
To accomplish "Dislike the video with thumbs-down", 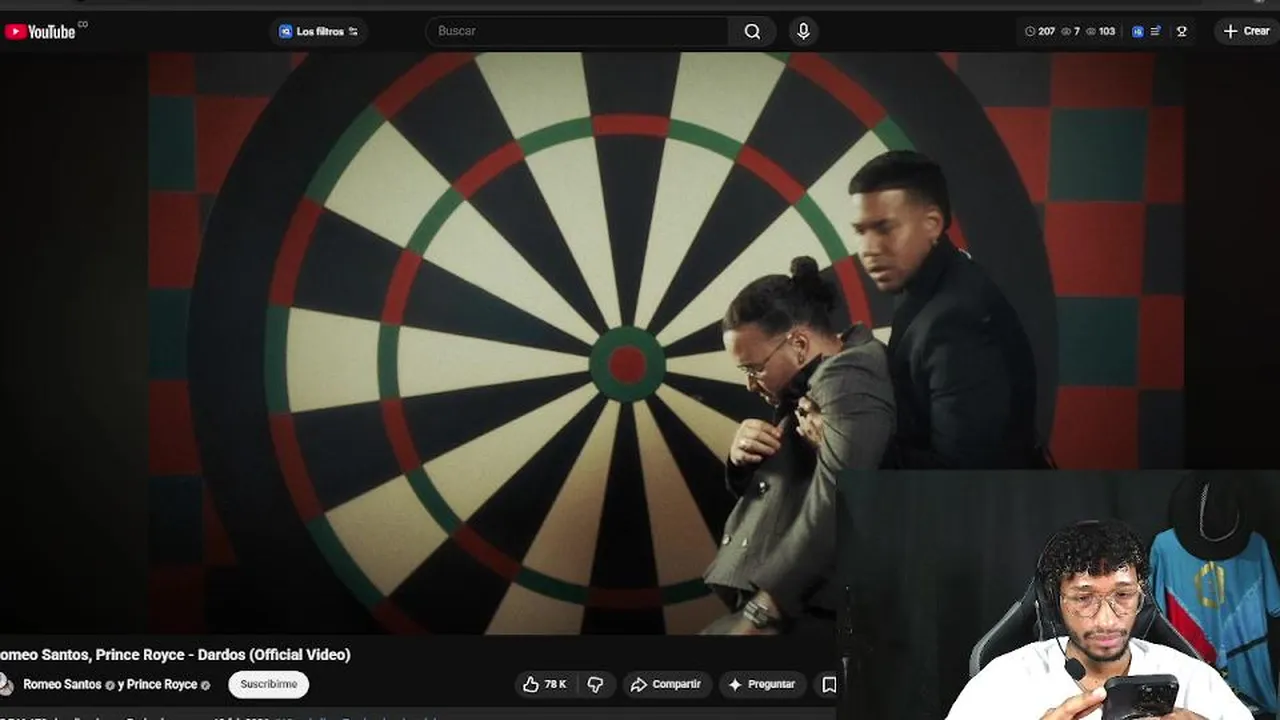I will 596,684.
